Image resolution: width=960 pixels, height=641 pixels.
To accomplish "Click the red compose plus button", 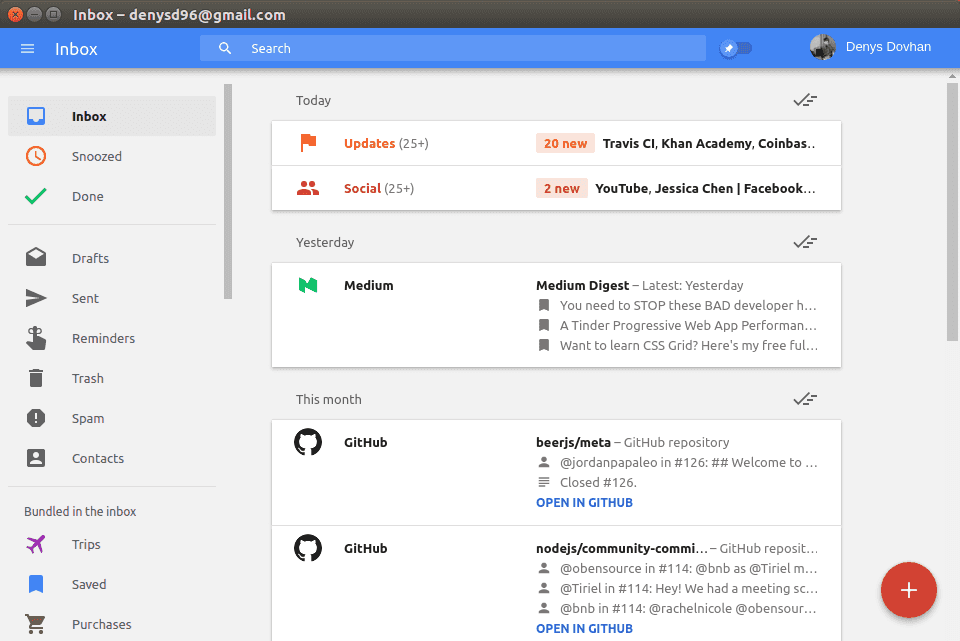I will point(909,590).
